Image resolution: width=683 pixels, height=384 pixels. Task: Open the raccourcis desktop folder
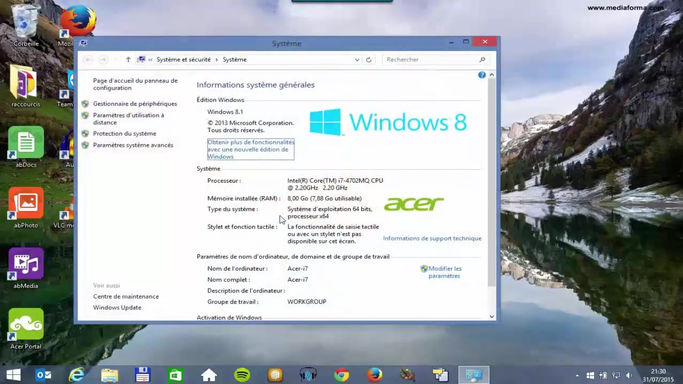[x=25, y=86]
